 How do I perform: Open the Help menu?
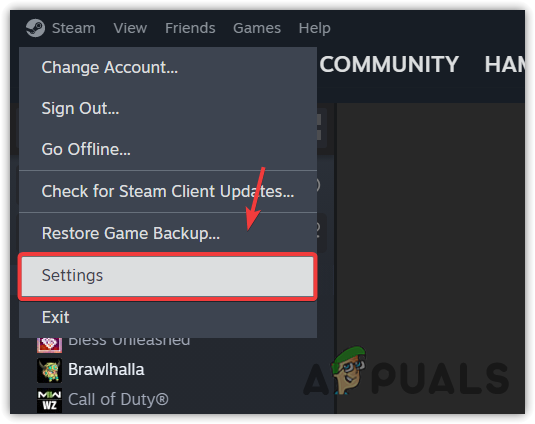coord(314,28)
